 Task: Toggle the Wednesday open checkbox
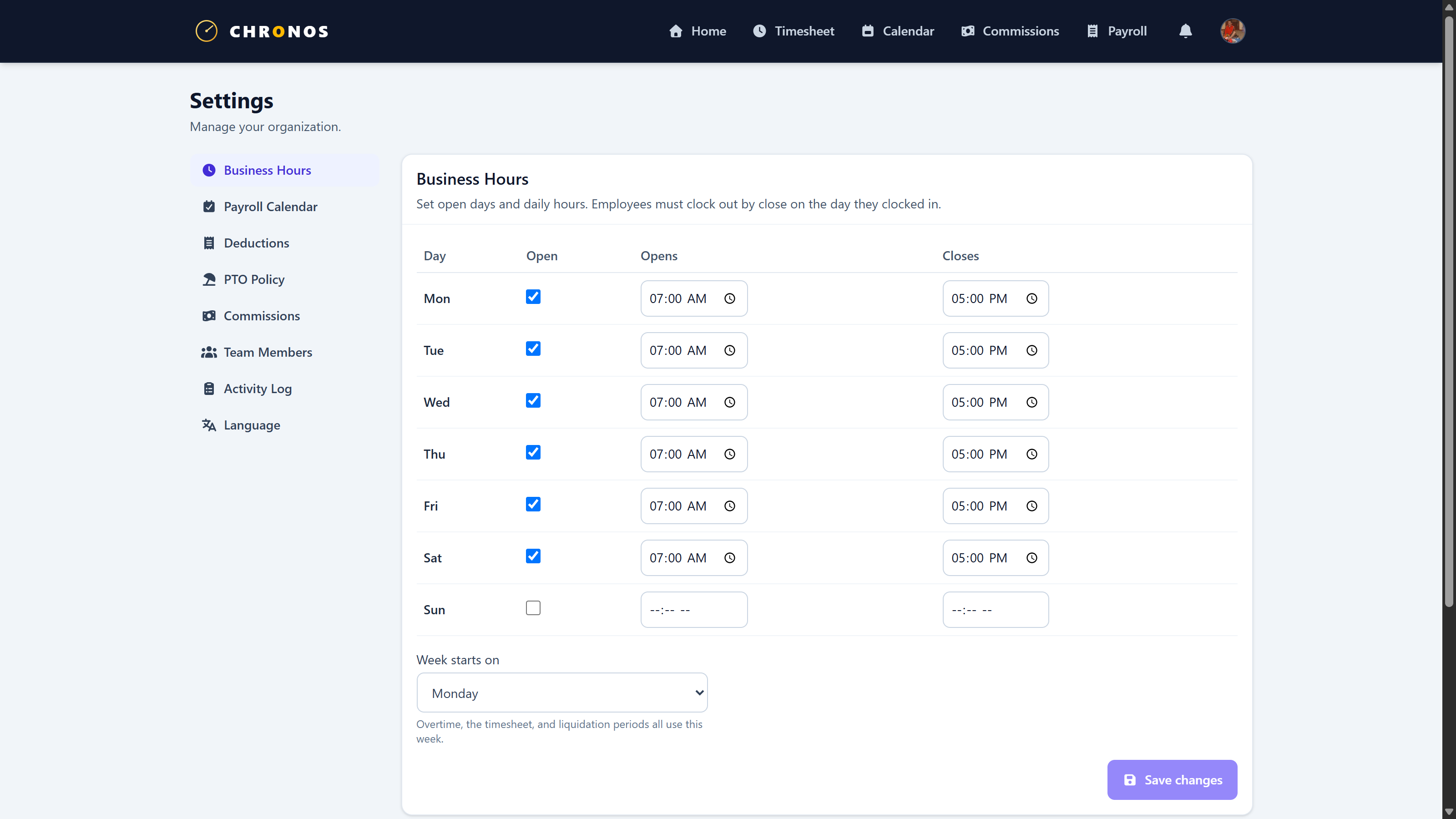533,401
